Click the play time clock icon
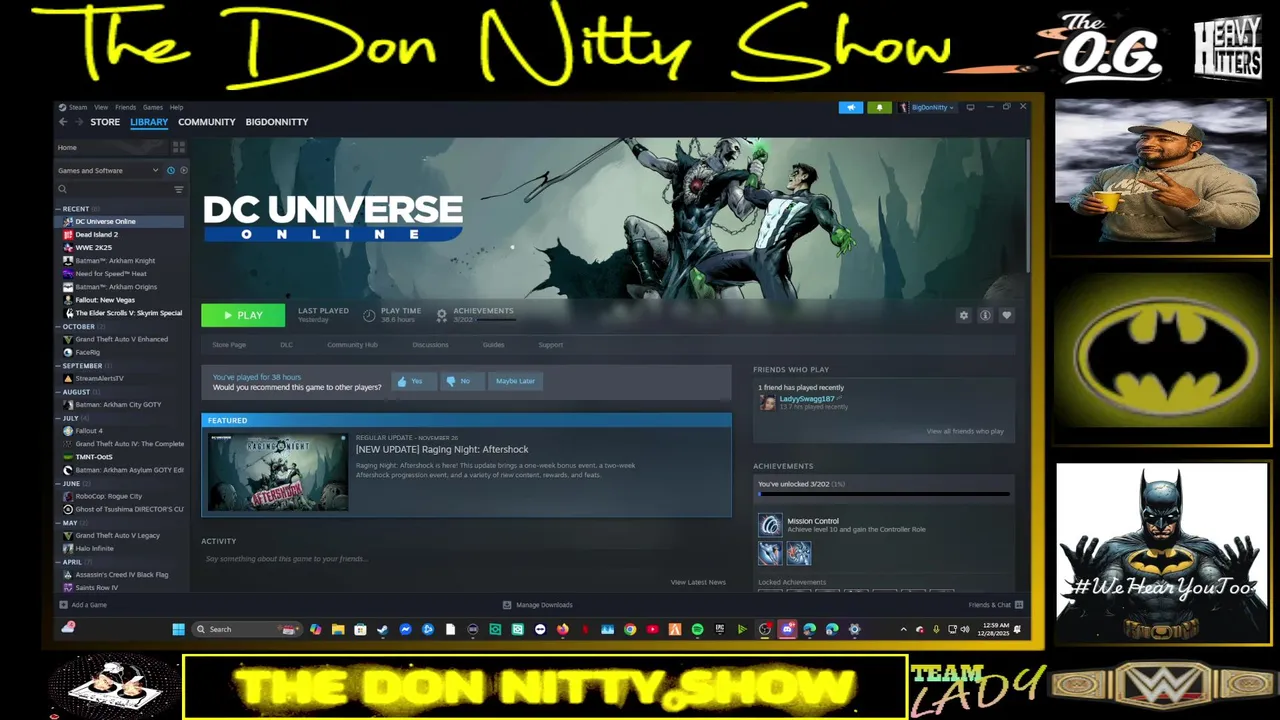The image size is (1280, 720). [369, 315]
